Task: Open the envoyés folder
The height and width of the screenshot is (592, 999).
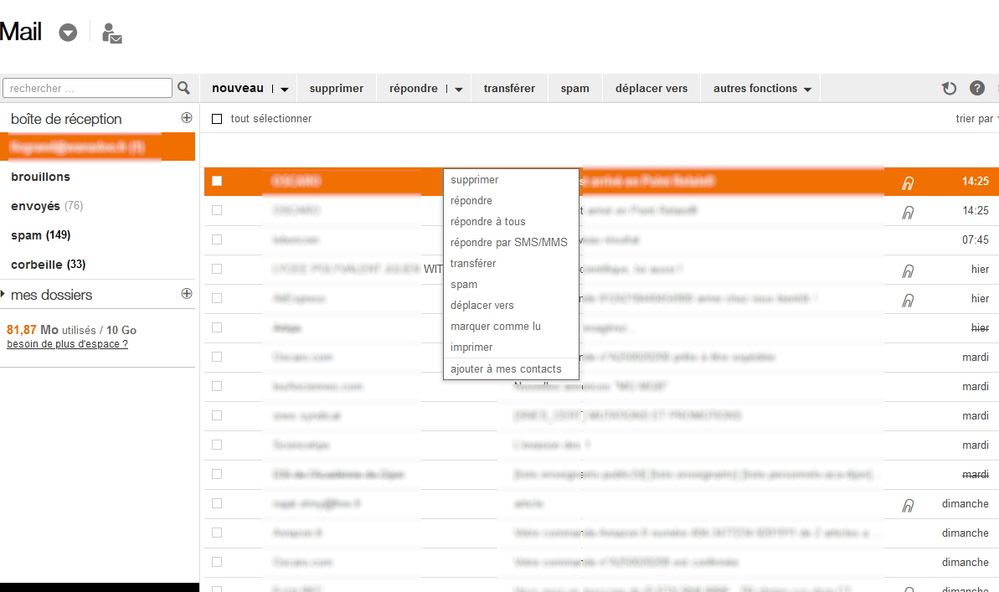Action: pyautogui.click(x=47, y=206)
